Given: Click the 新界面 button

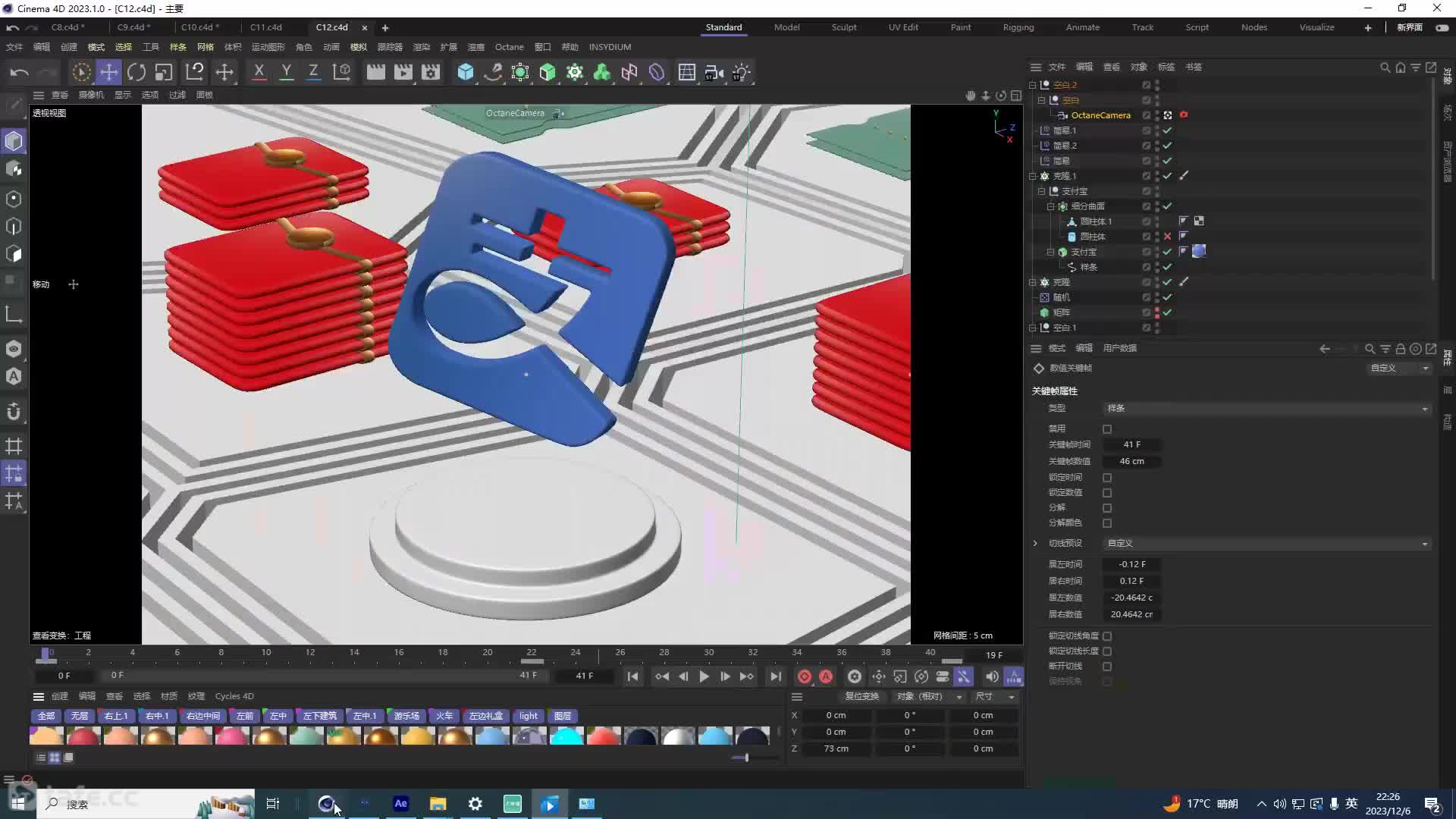Looking at the screenshot, I should pos(1410,27).
